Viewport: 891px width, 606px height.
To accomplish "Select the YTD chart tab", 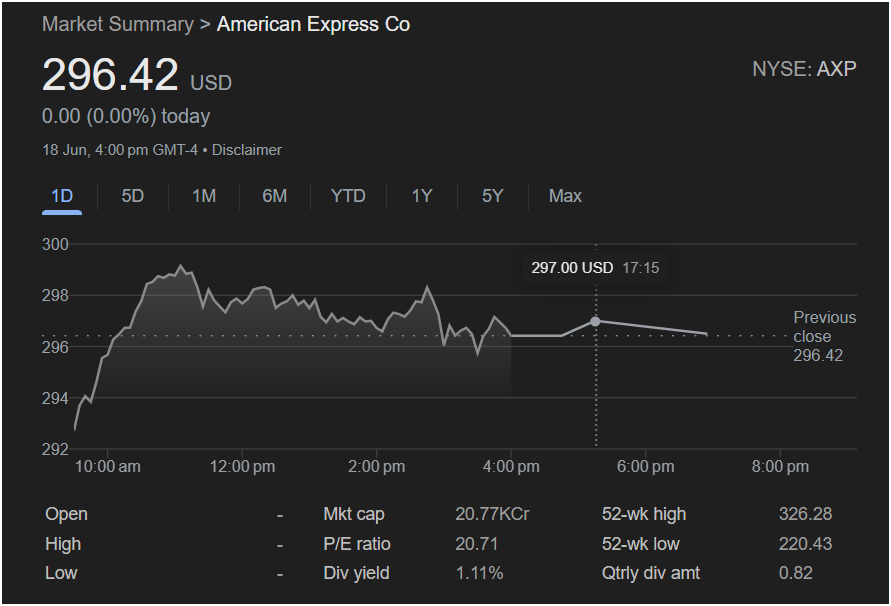I will coord(348,196).
